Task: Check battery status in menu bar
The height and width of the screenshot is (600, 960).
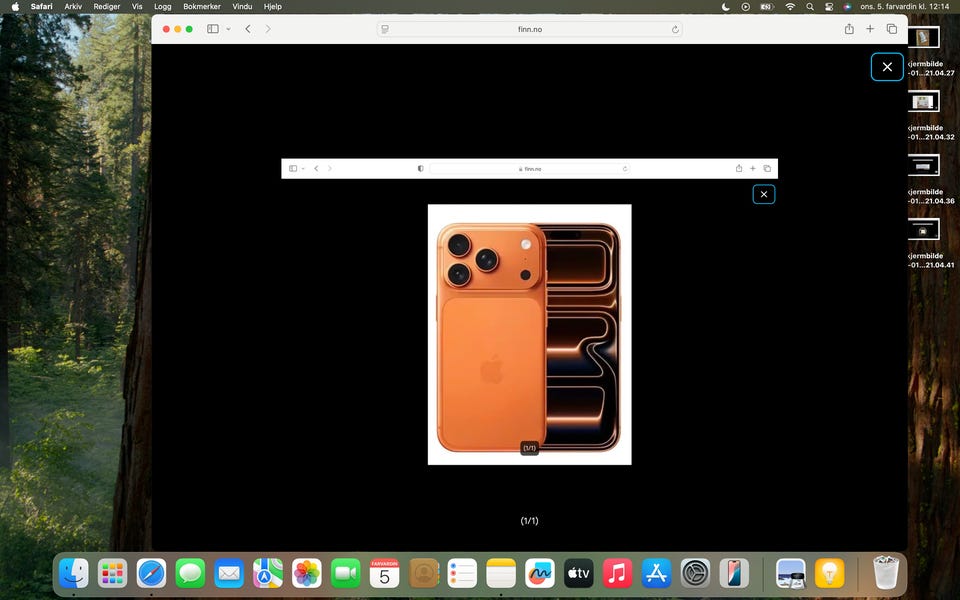Action: tap(767, 6)
